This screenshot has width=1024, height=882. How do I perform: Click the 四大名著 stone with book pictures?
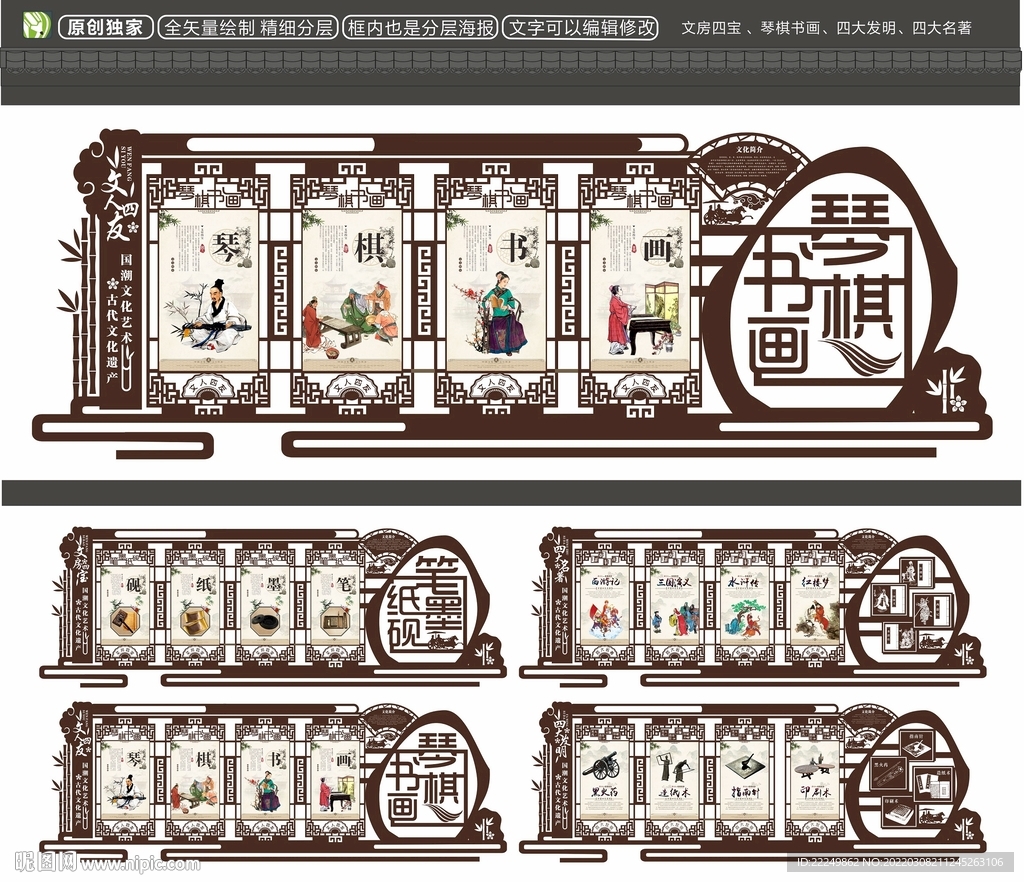click(909, 604)
